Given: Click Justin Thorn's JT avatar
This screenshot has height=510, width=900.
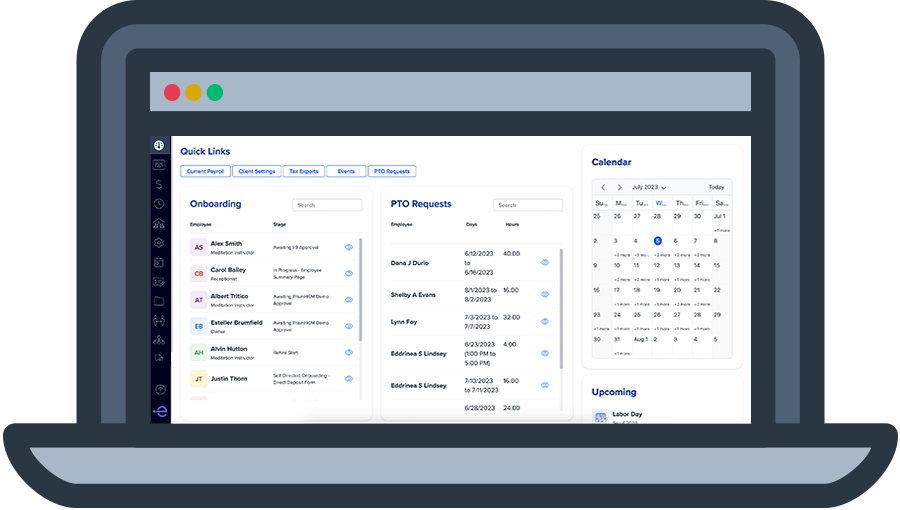Looking at the screenshot, I should pos(199,379).
